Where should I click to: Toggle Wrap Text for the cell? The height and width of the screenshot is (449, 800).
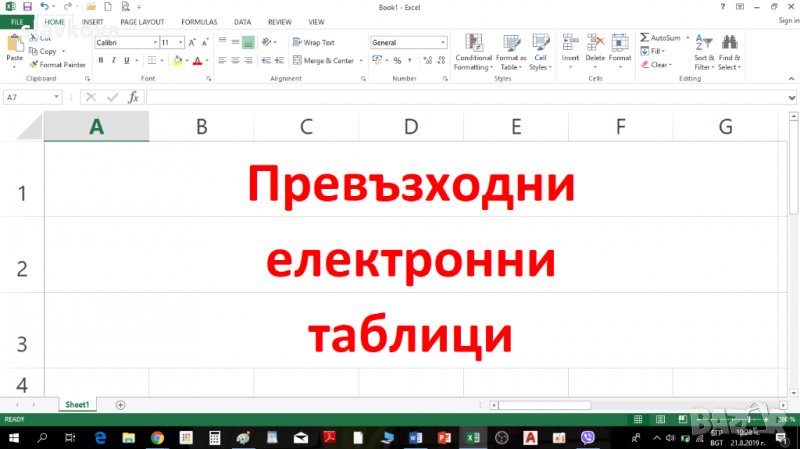313,43
